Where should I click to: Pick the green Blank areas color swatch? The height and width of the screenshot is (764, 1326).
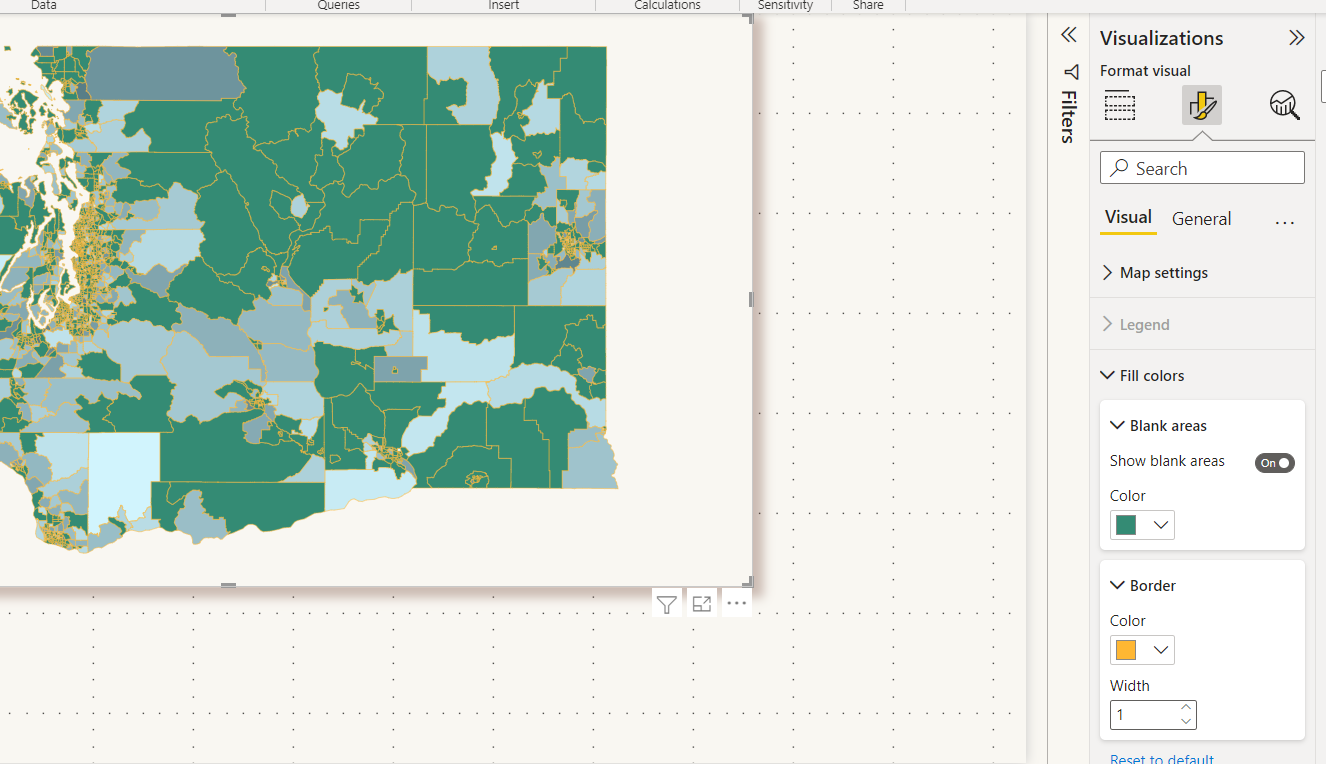tap(1126, 525)
